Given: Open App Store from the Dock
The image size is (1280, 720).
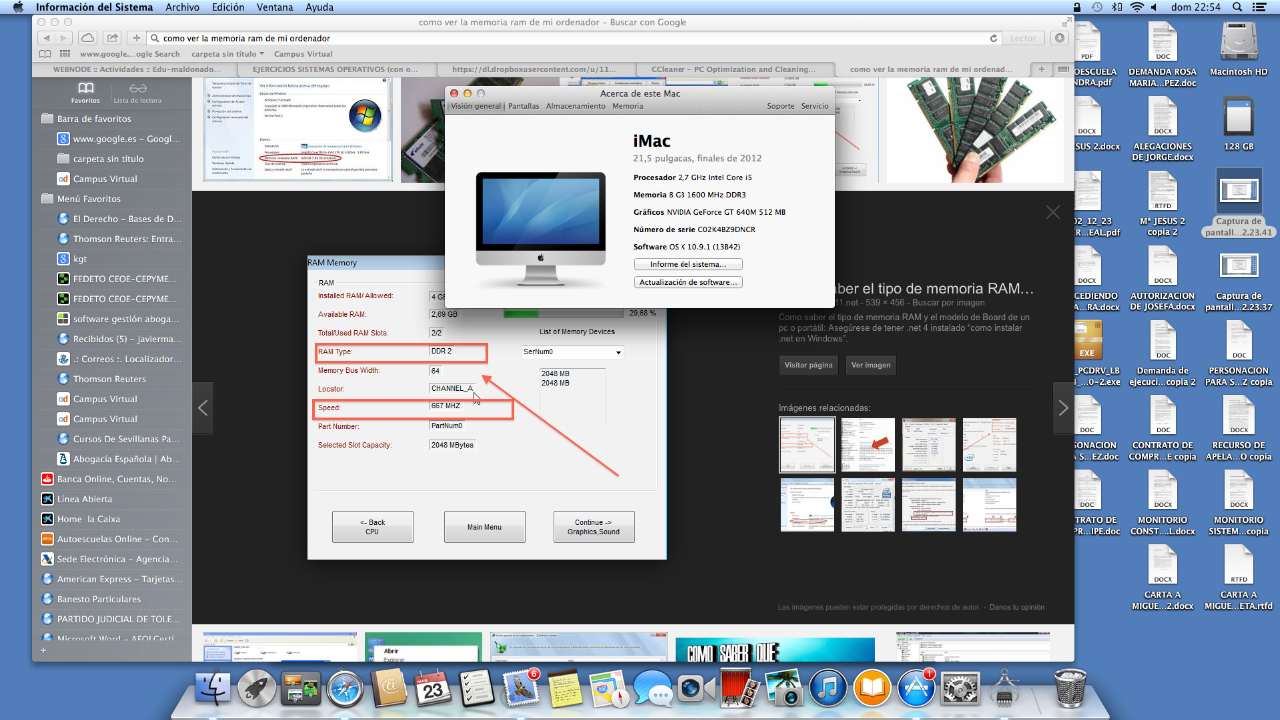Looking at the screenshot, I should [x=916, y=688].
